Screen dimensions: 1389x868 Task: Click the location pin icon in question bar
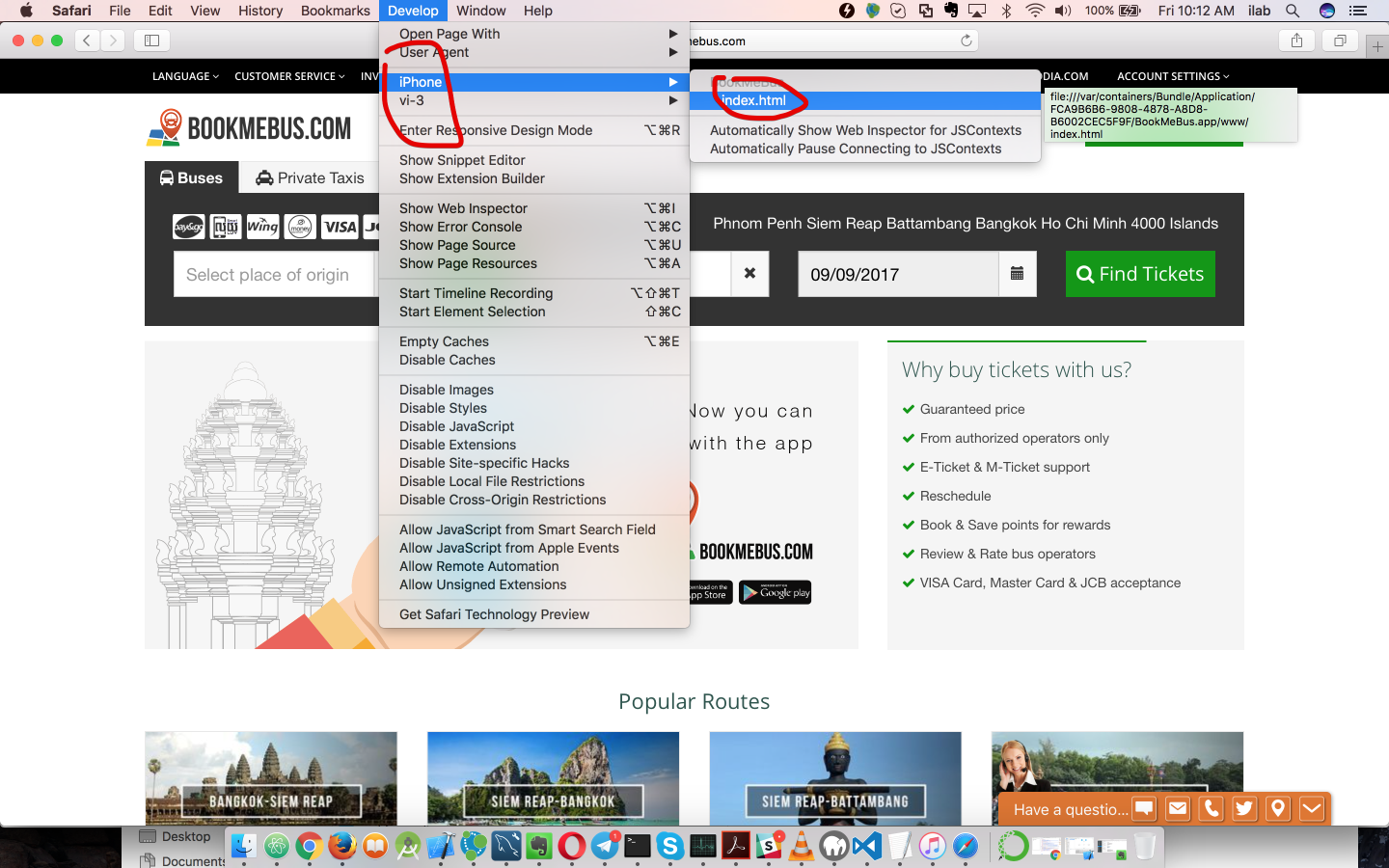point(1278,808)
